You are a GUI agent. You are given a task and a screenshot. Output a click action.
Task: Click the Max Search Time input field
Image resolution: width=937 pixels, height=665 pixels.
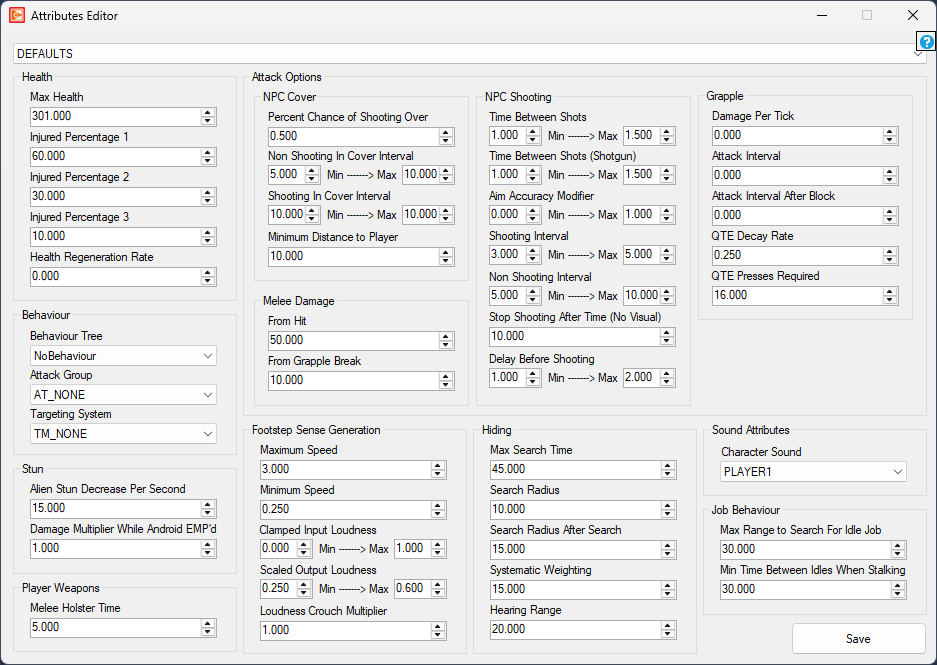pos(574,470)
